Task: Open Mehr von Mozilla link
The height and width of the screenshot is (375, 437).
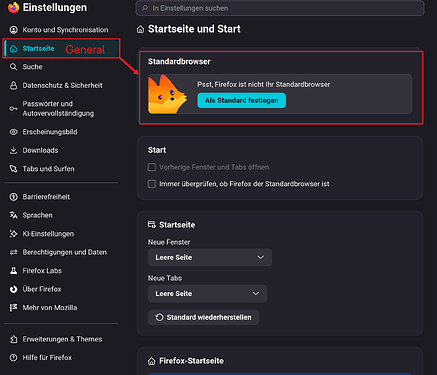Action: pos(61,308)
